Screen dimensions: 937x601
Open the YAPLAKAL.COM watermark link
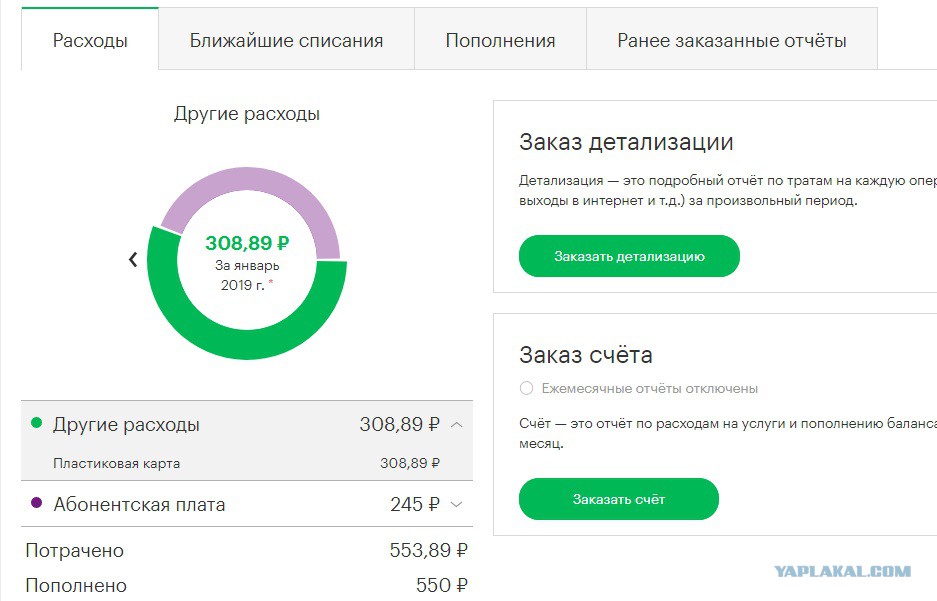pyautogui.click(x=843, y=572)
